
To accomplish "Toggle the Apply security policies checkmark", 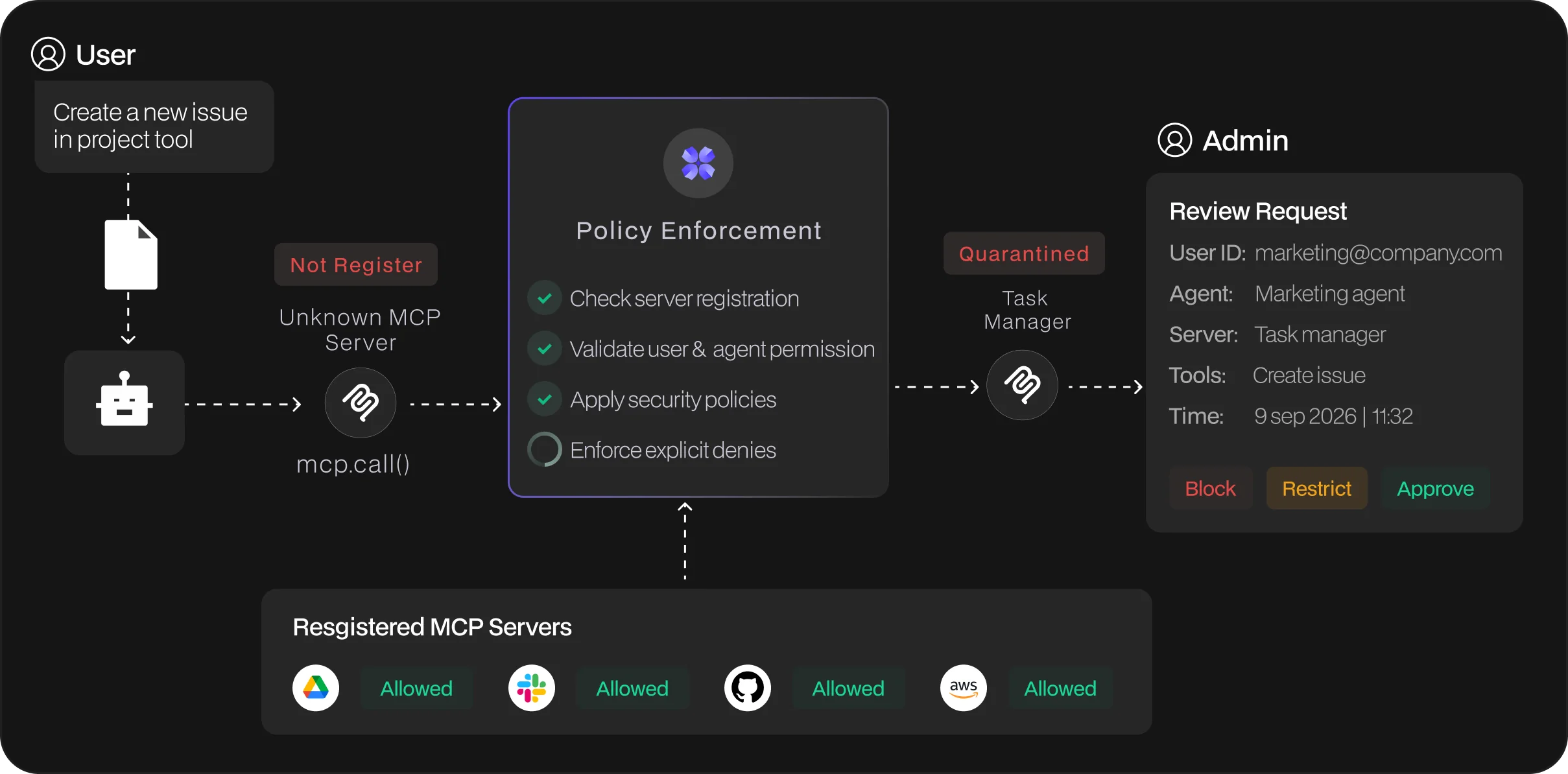I will [545, 399].
